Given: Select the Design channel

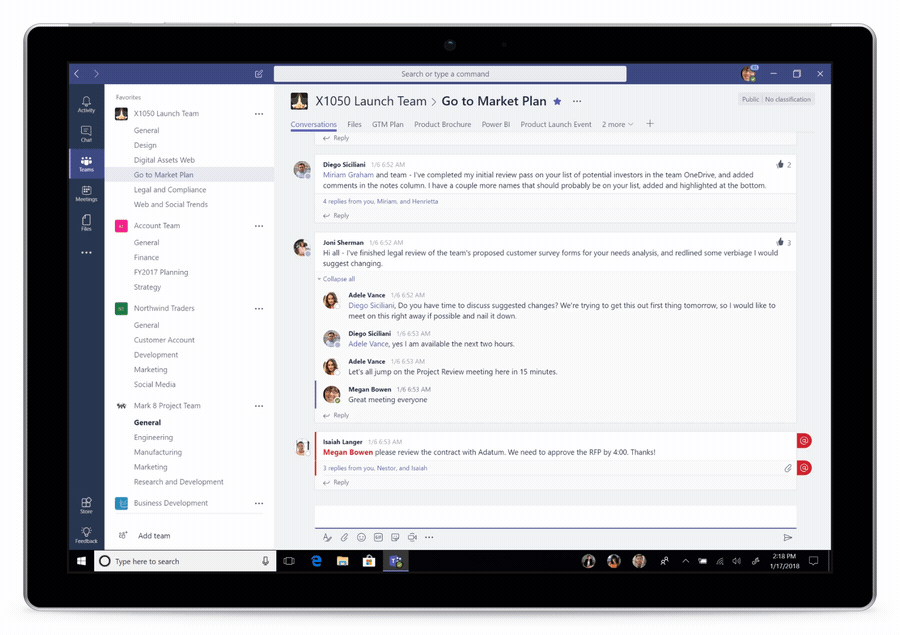Looking at the screenshot, I should (x=145, y=145).
